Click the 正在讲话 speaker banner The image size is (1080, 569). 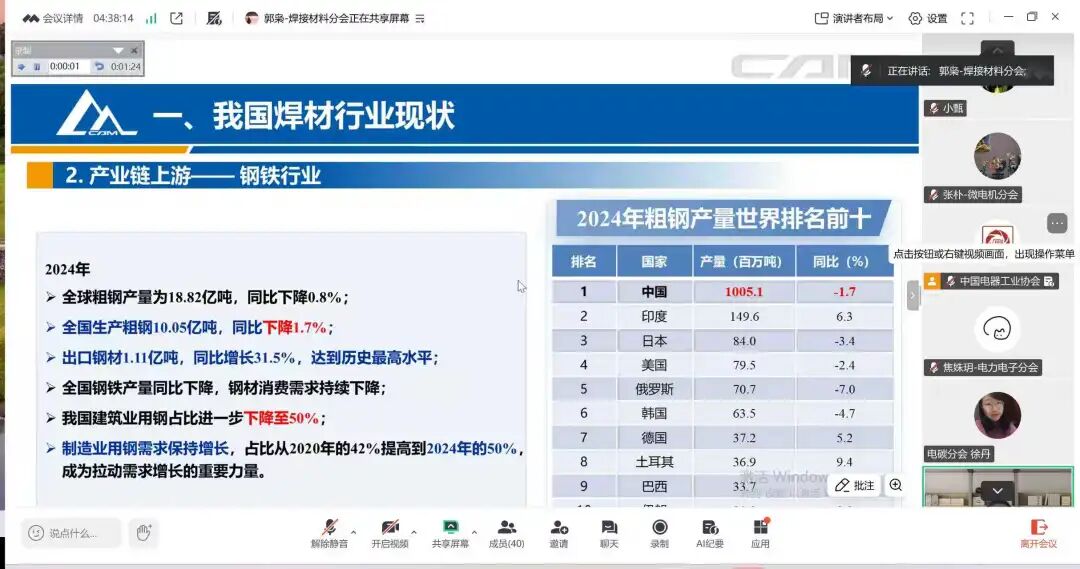pos(953,71)
